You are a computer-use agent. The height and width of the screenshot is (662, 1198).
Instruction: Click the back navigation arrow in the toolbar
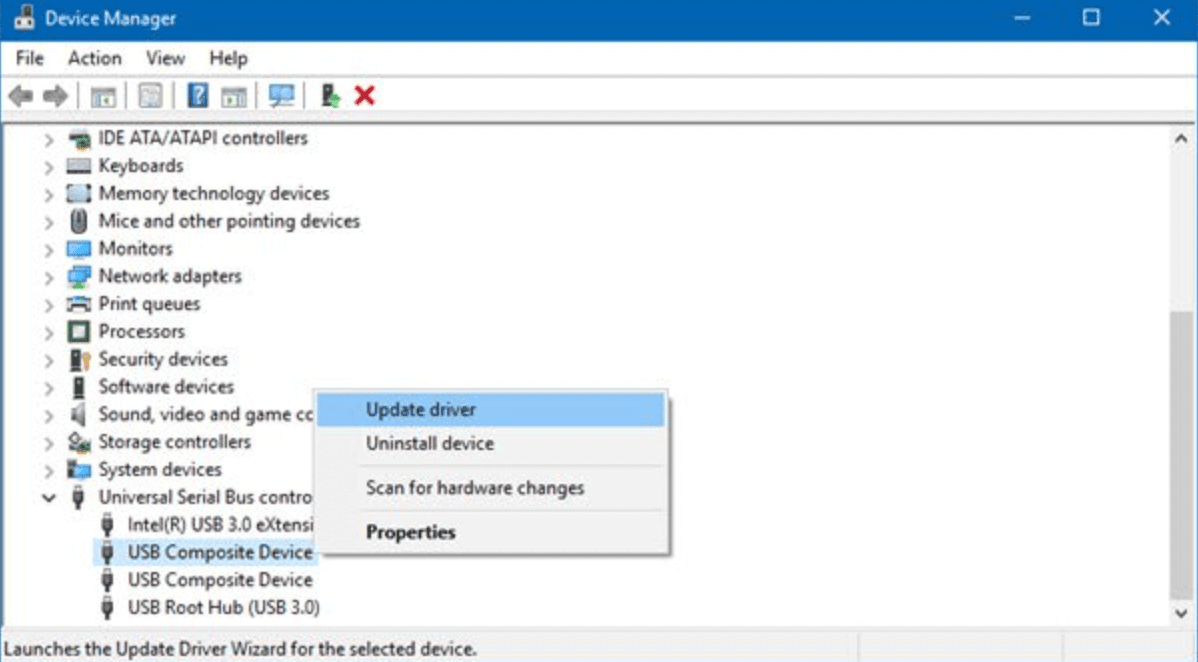pos(18,95)
